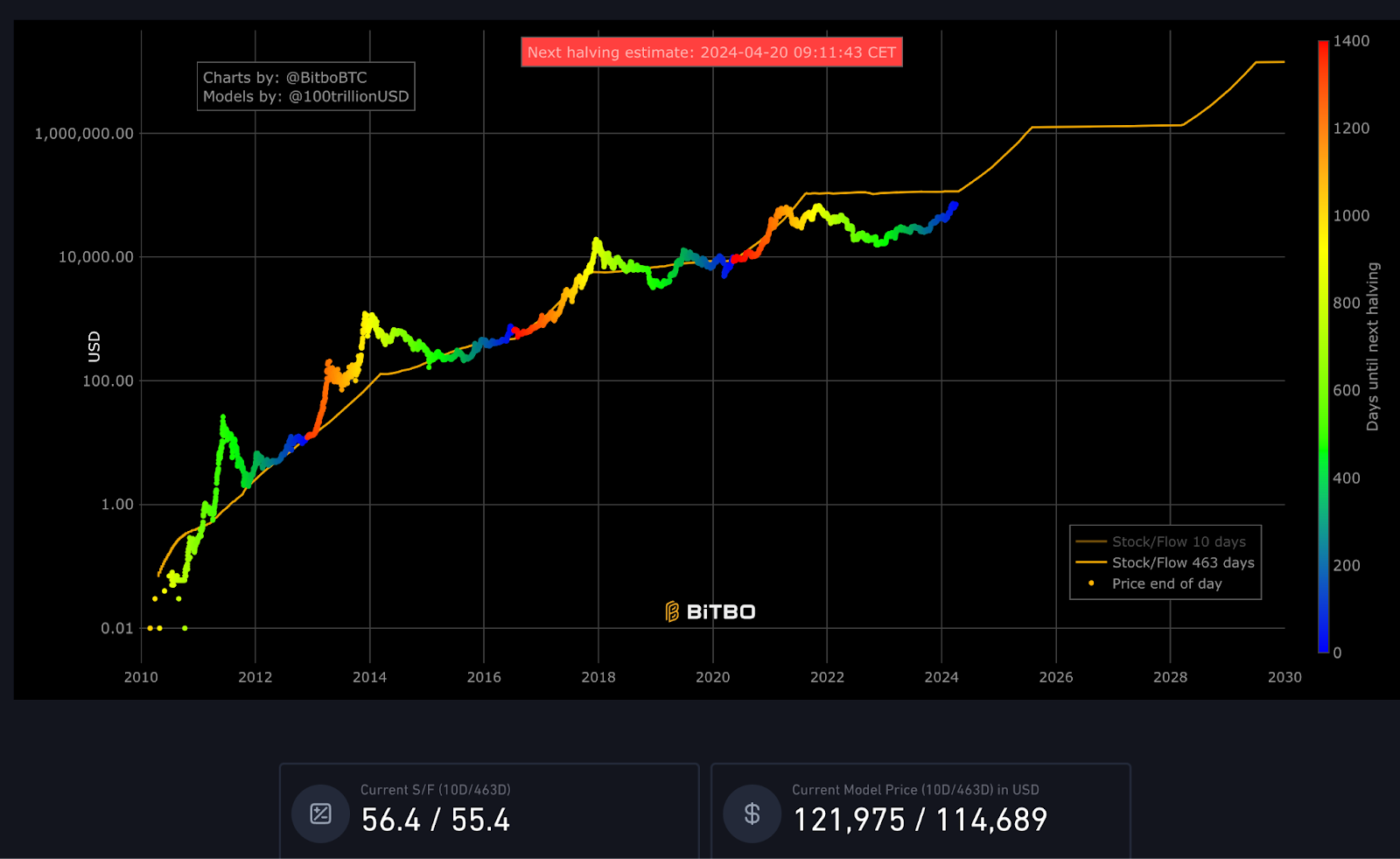Click the USD y-axis title
Screen dimensions: 1400x859
[x=94, y=346]
